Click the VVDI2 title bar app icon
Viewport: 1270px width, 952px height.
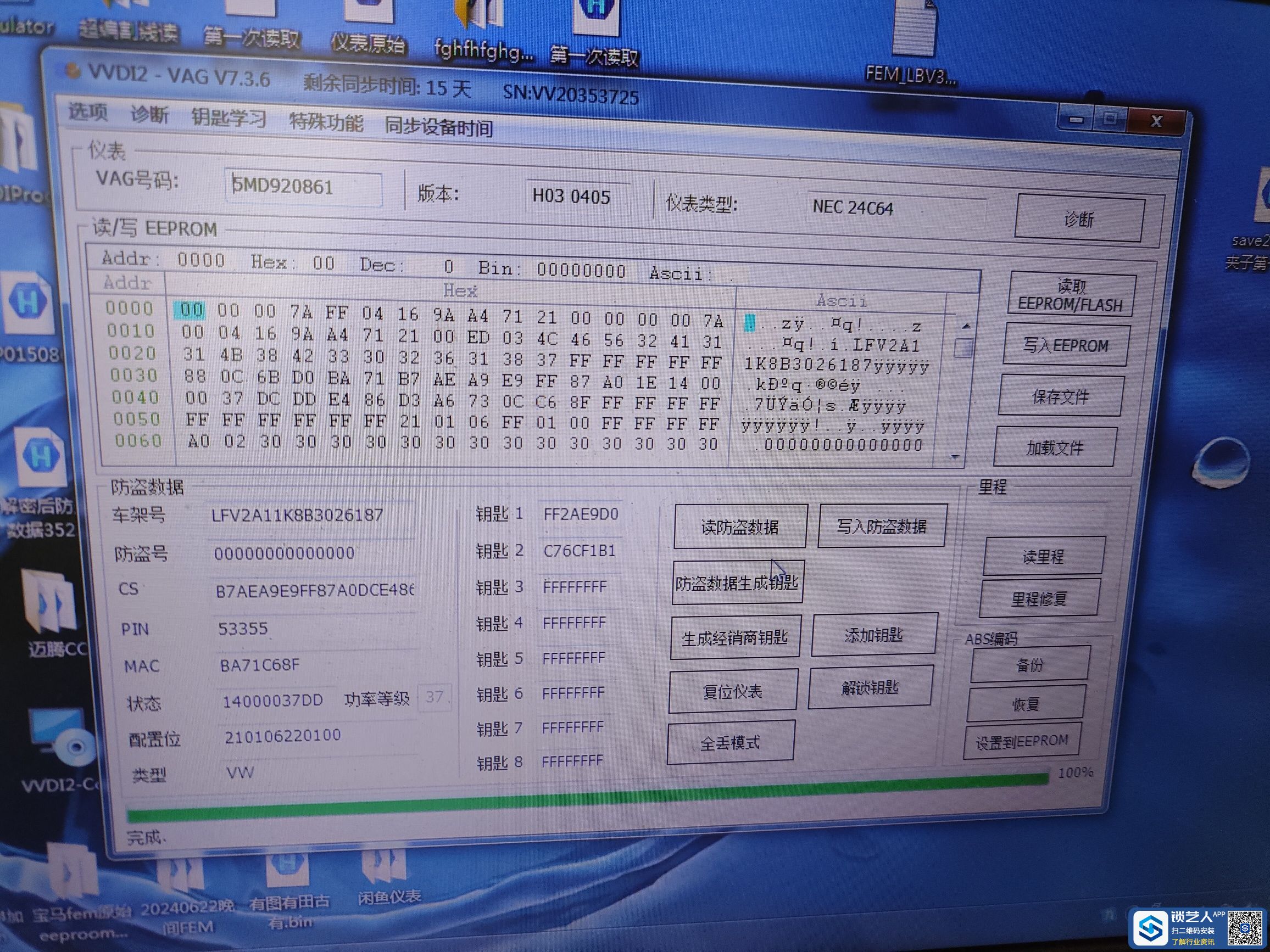(73, 71)
